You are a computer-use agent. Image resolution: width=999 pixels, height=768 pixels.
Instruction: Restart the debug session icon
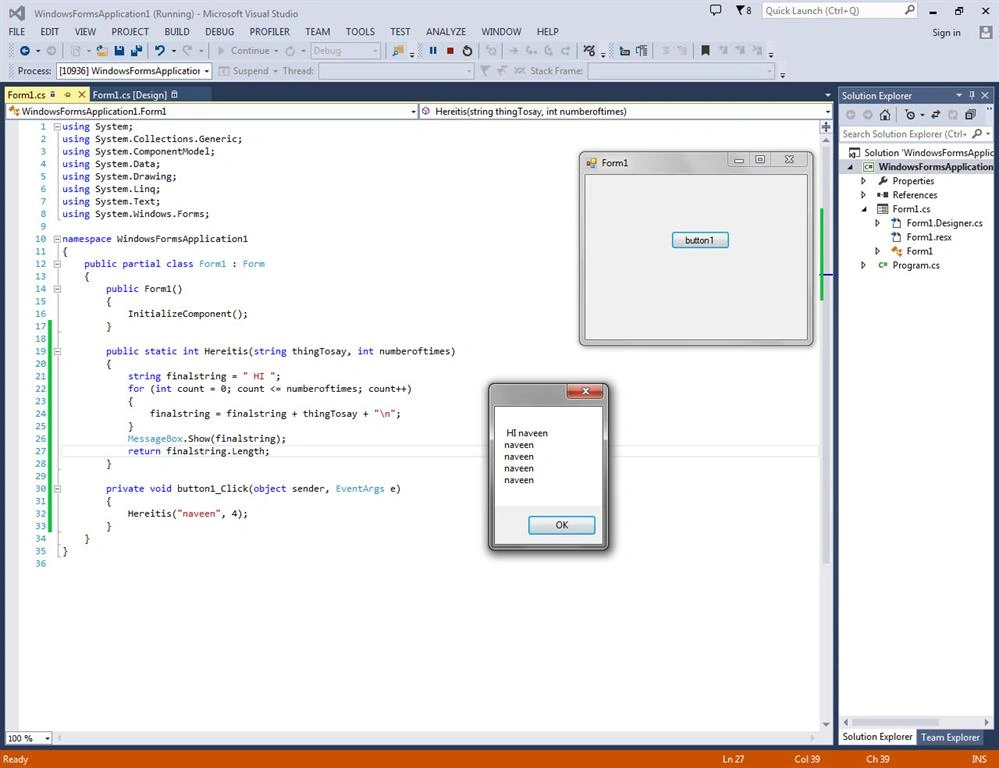468,51
